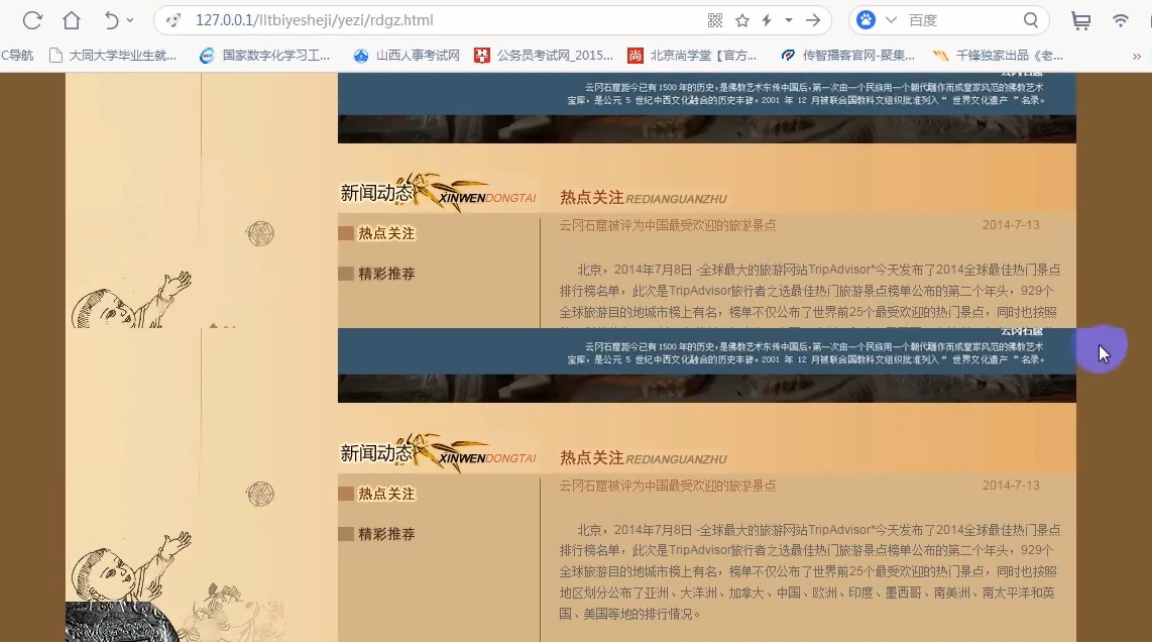The width and height of the screenshot is (1152, 642).
Task: Select 精彩推荐 menu in lower news block
Action: 386,534
